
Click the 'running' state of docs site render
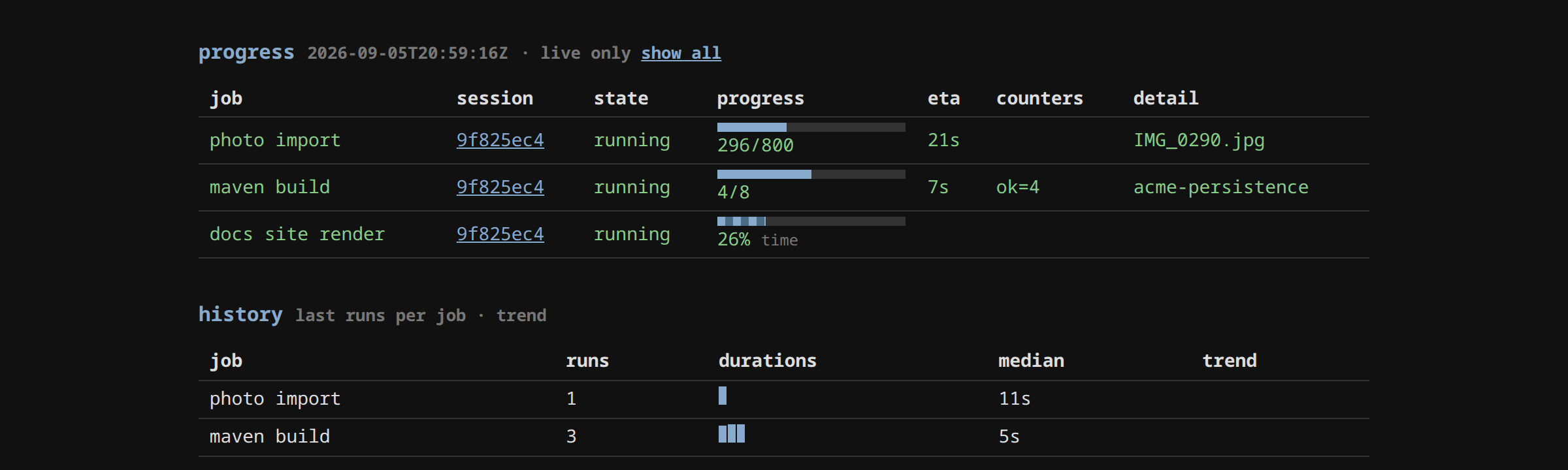click(632, 234)
